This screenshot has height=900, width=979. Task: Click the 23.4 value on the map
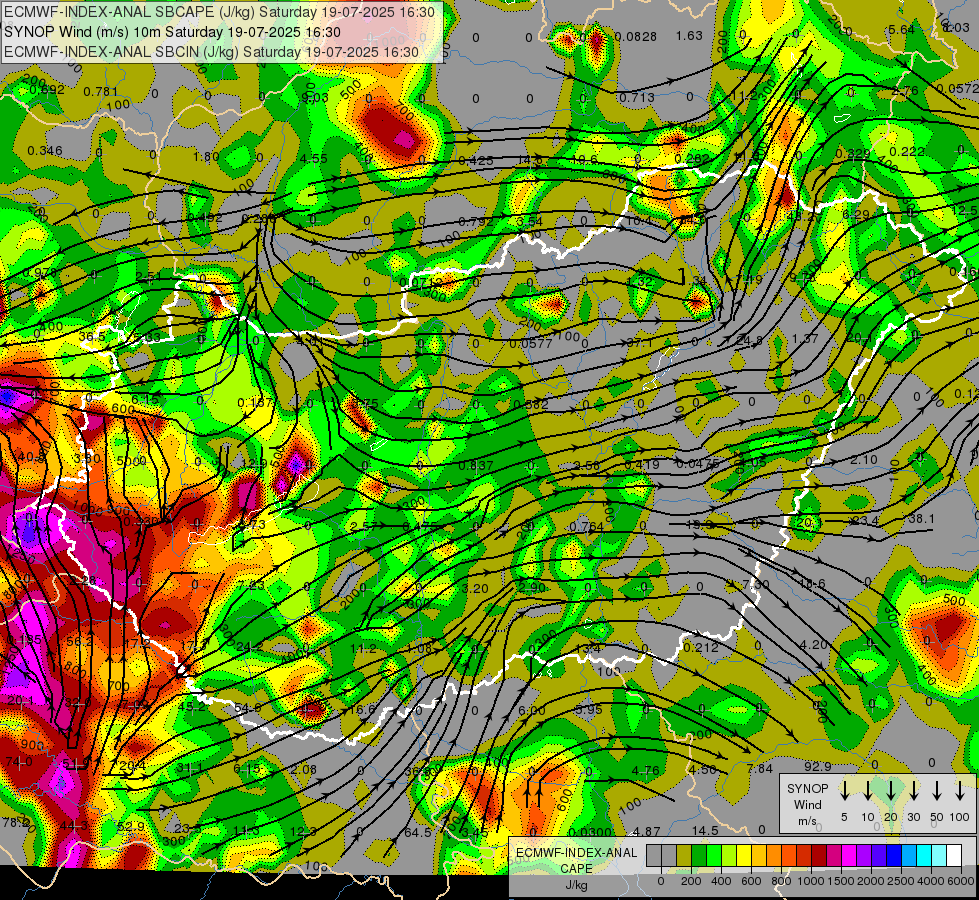click(865, 521)
